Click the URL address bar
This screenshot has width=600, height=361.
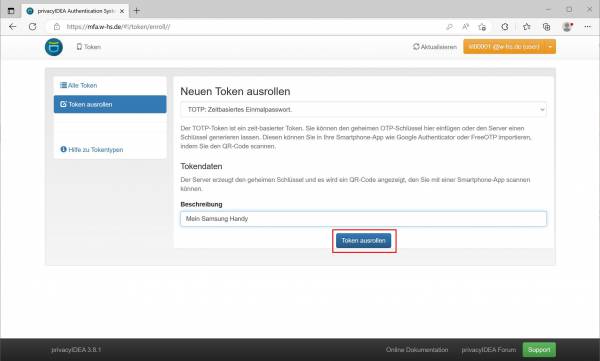point(245,27)
